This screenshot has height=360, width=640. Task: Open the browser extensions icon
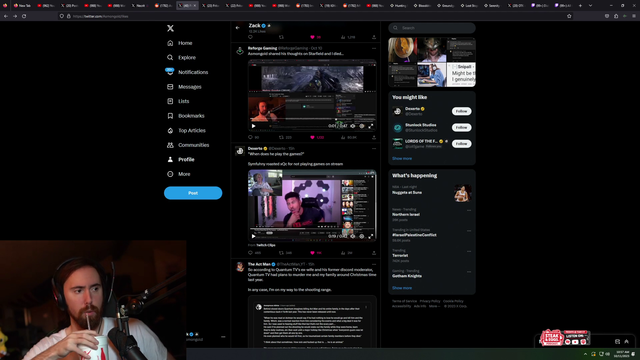(x=616, y=16)
